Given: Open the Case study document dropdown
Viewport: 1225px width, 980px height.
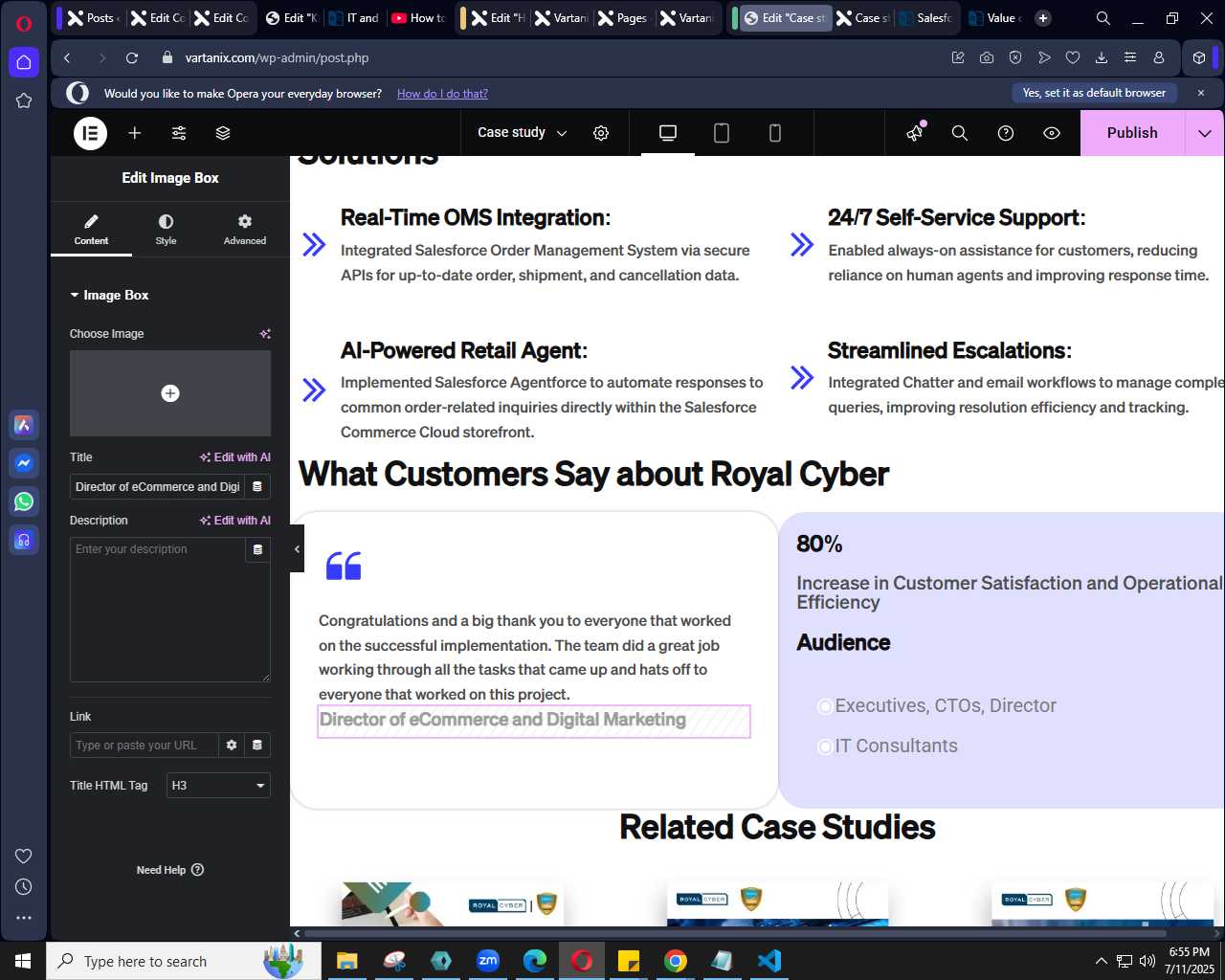Looking at the screenshot, I should (523, 133).
